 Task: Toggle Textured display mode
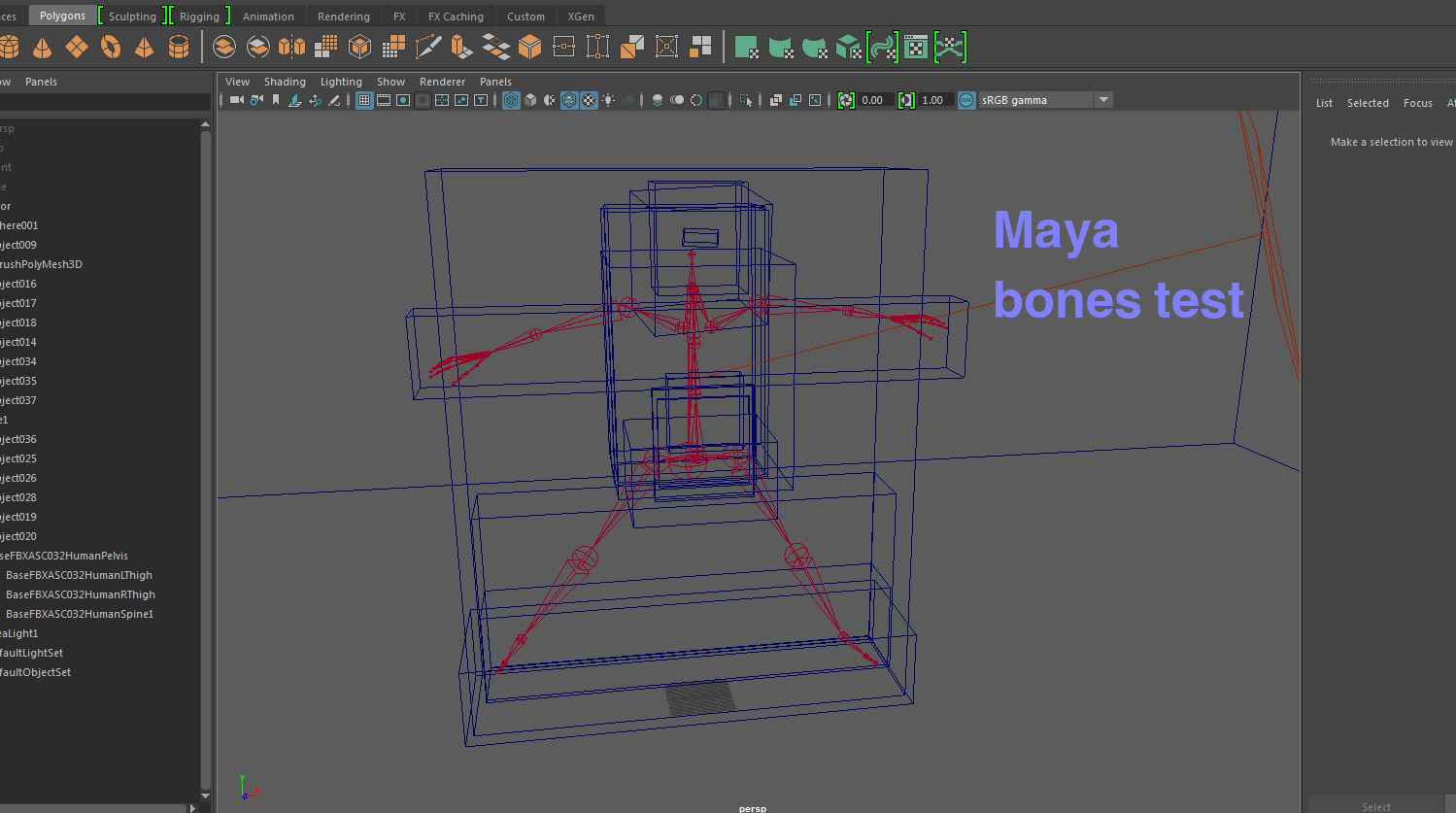(x=589, y=100)
